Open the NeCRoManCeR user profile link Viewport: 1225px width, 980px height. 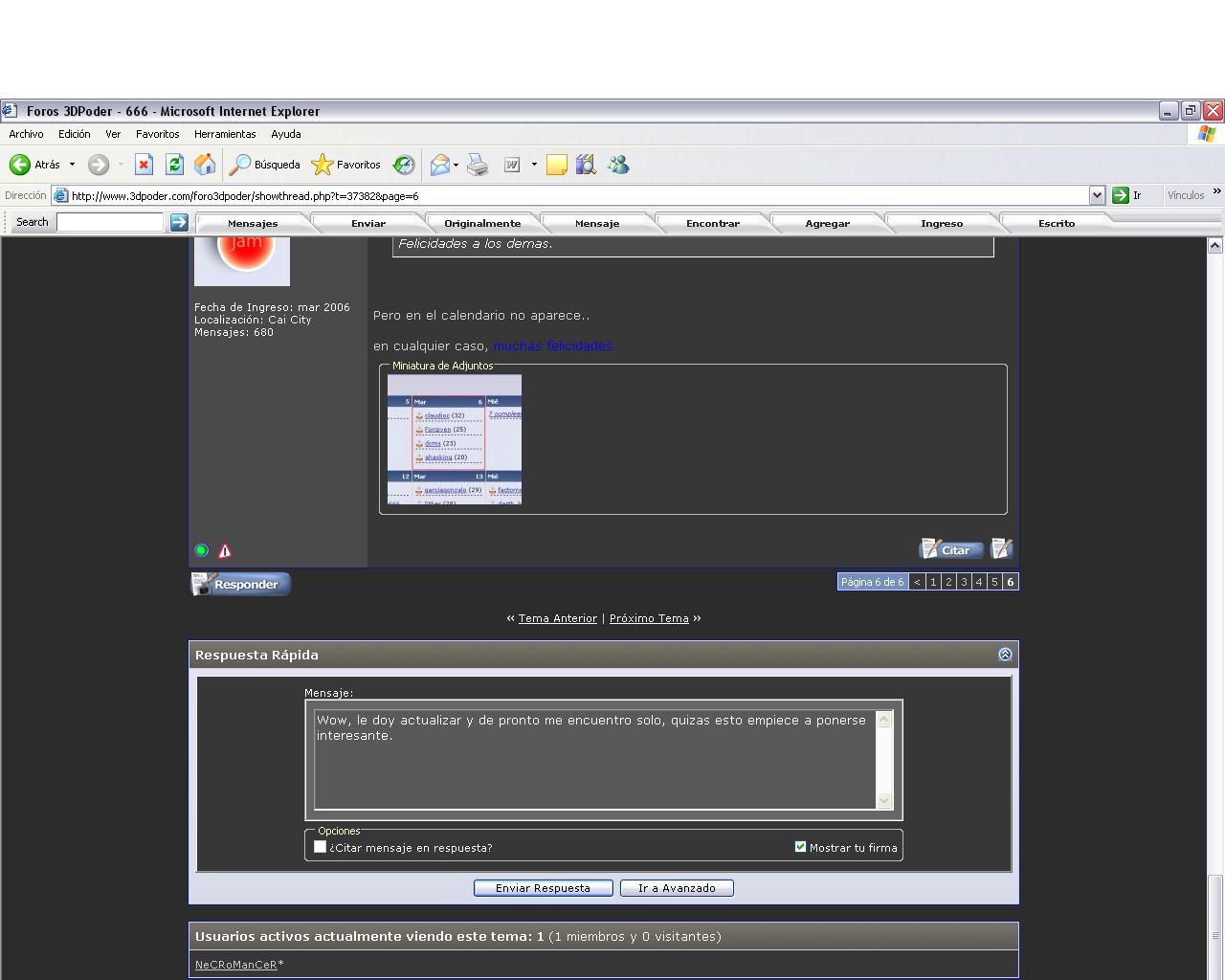click(236, 965)
